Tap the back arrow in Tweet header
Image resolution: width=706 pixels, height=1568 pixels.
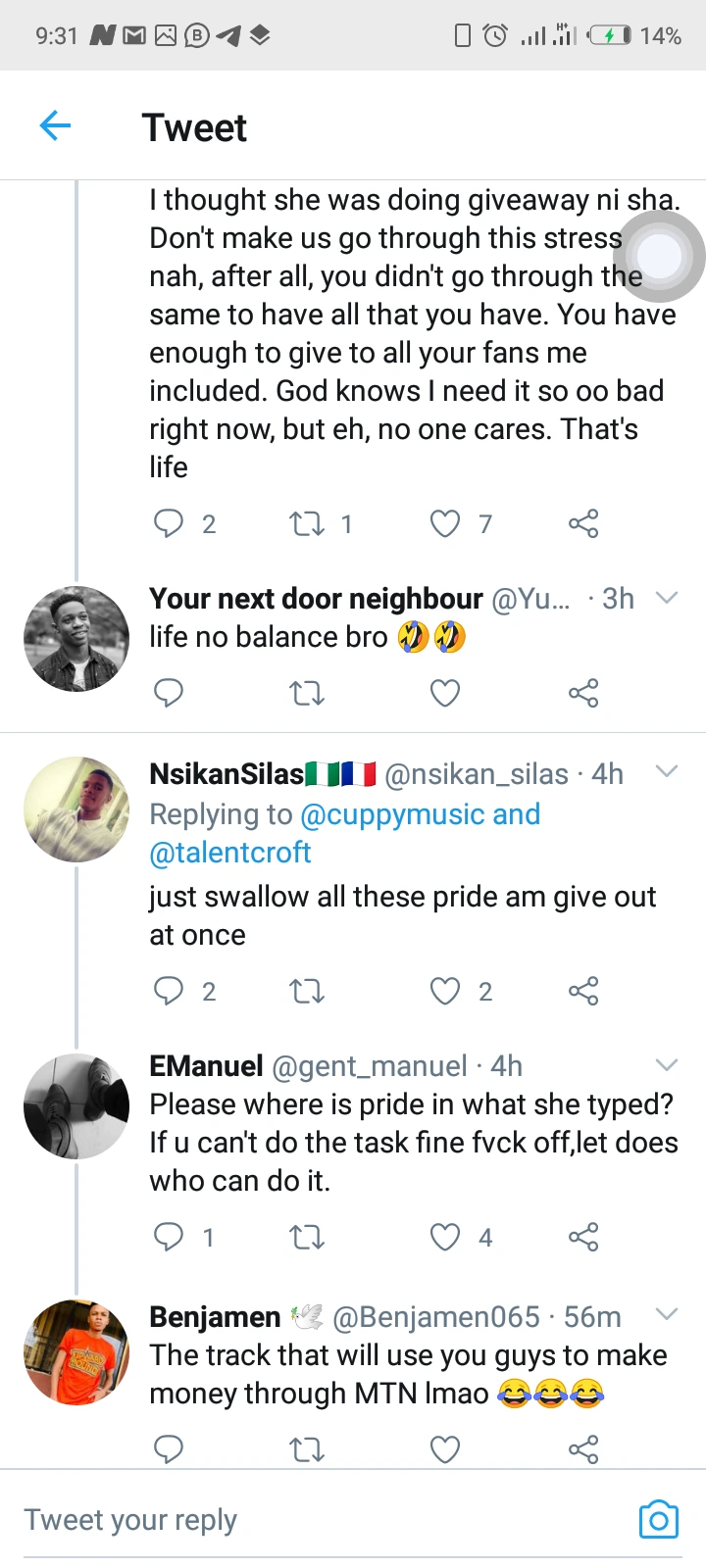pos(56,126)
